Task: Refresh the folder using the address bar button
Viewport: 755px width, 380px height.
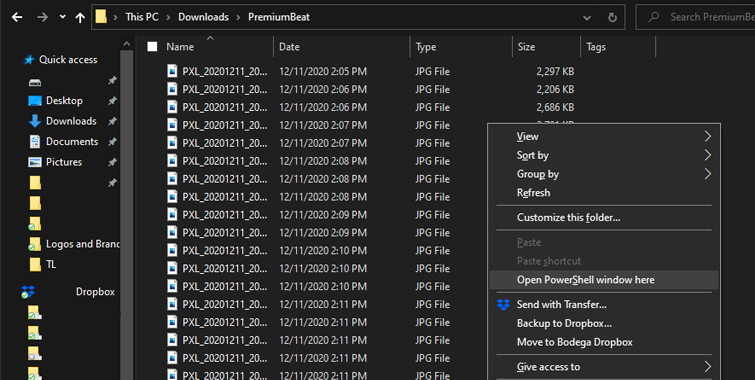Action: click(x=612, y=17)
